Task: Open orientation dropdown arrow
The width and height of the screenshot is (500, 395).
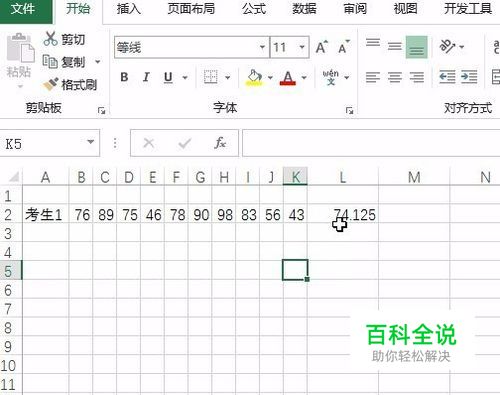Action: 462,47
